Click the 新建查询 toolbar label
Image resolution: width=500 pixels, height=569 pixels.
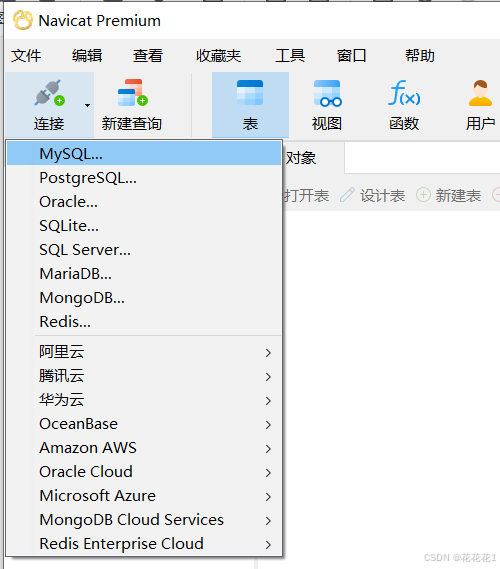(x=132, y=124)
